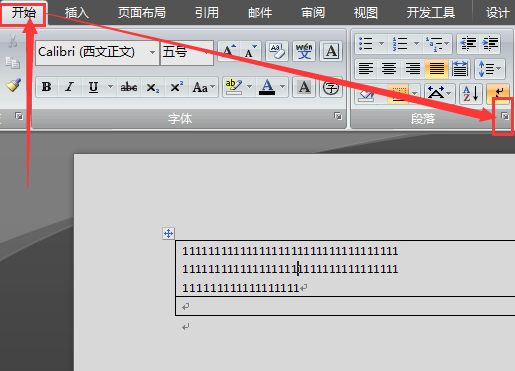The width and height of the screenshot is (515, 371).
Task: Open Asian layout dropdown icon
Action: (x=439, y=94)
